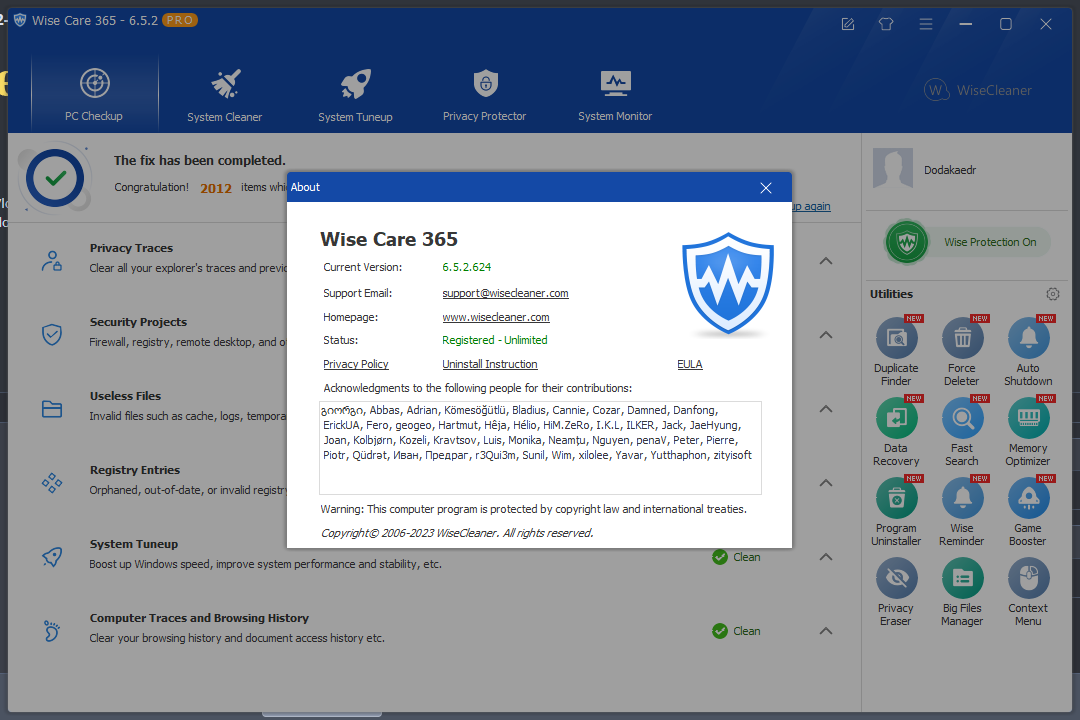Launch Fast Search utility
Image resolution: width=1080 pixels, height=720 pixels.
coord(962,431)
